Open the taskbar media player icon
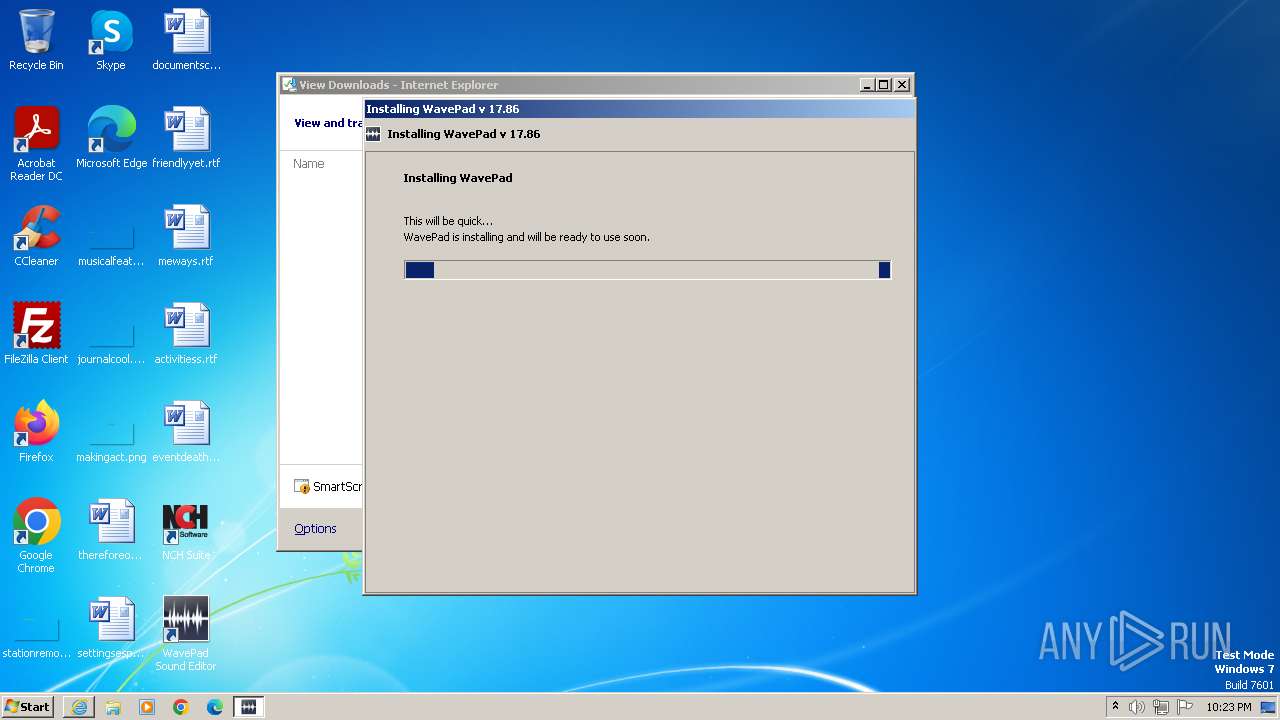Viewport: 1280px width, 720px height. click(x=147, y=707)
